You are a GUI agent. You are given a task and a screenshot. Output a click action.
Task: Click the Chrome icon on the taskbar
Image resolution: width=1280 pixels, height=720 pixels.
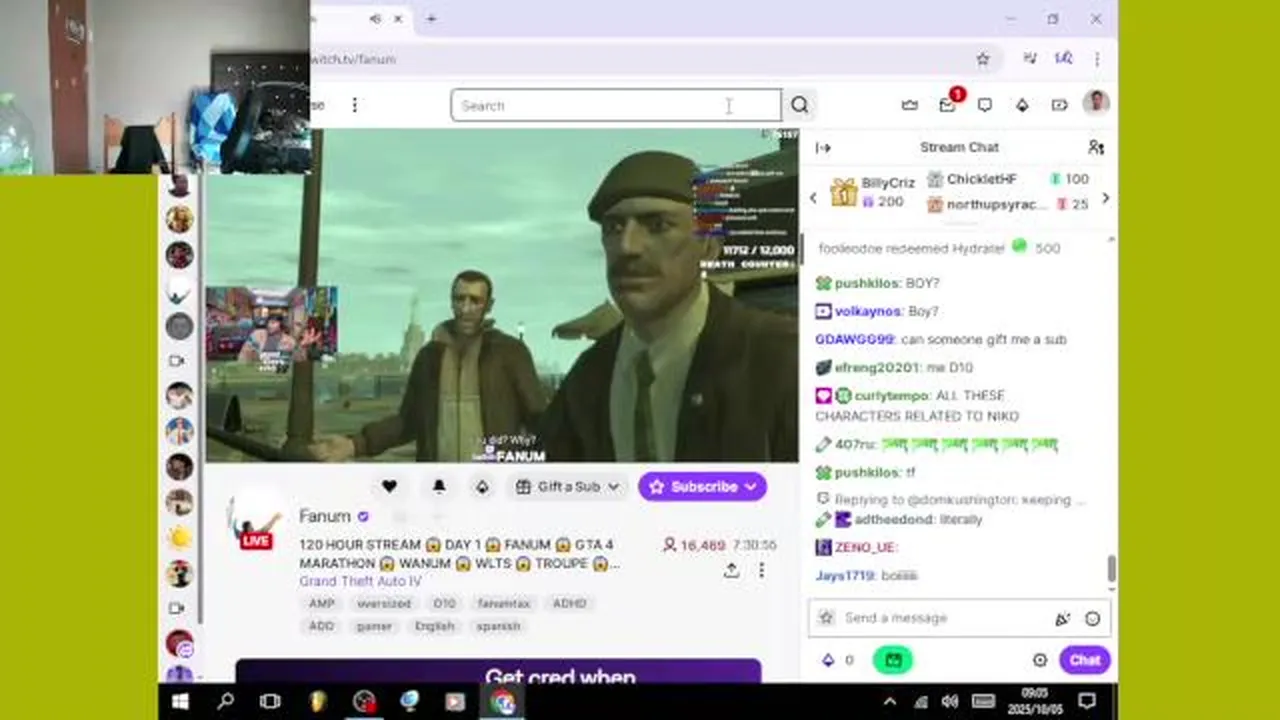pos(502,702)
